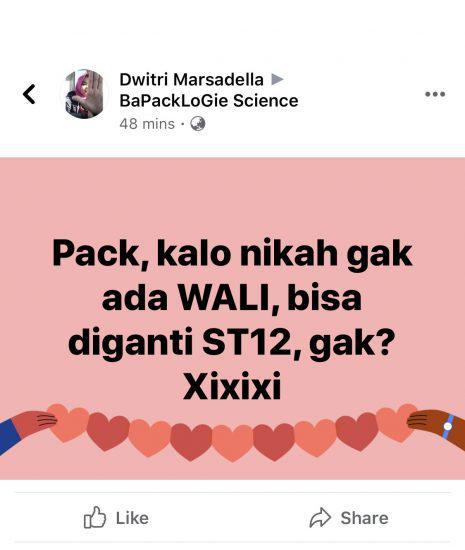
Task: Tap the curved Share arrow icon
Action: (320, 518)
